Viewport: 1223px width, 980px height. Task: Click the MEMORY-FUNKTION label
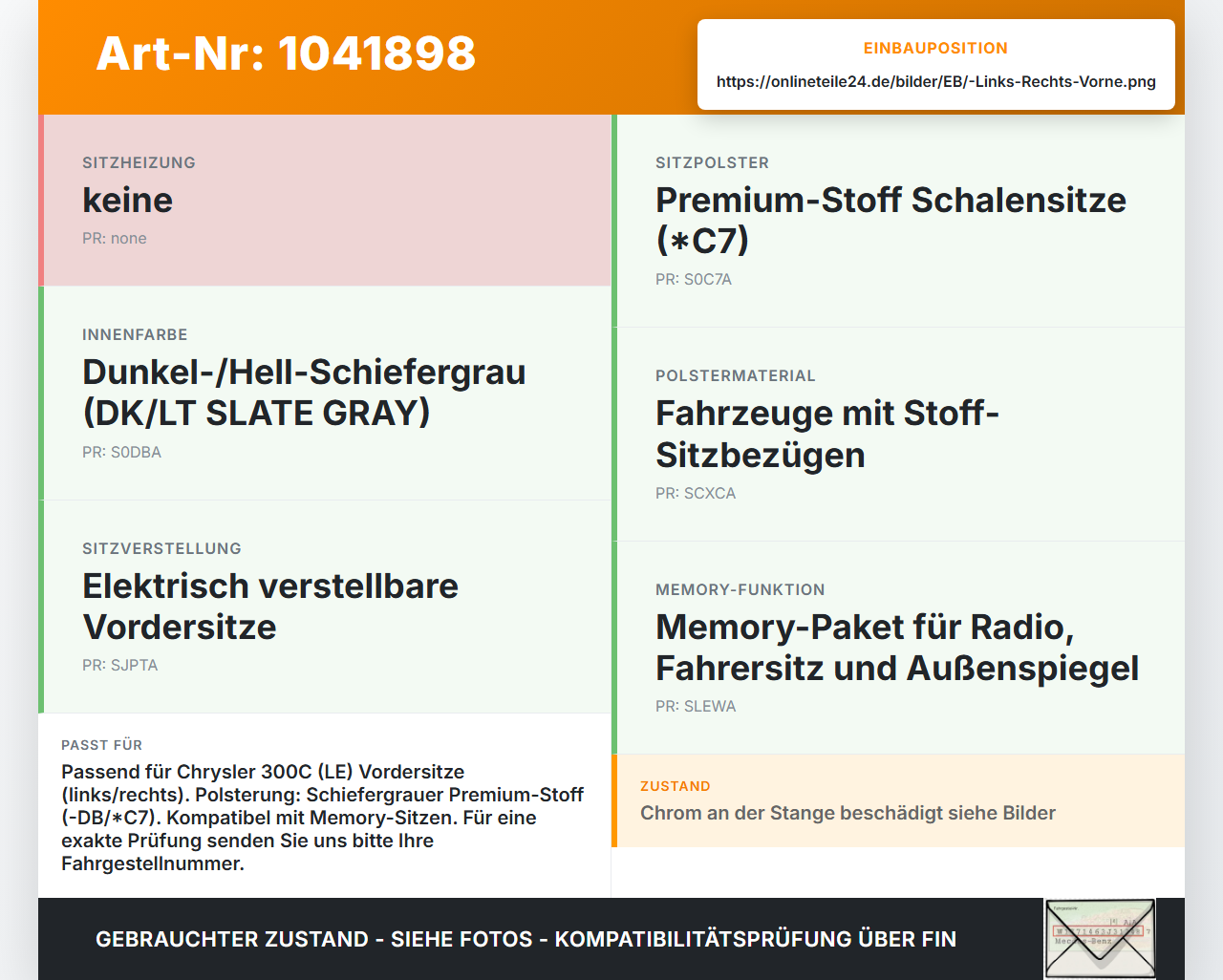click(x=740, y=589)
